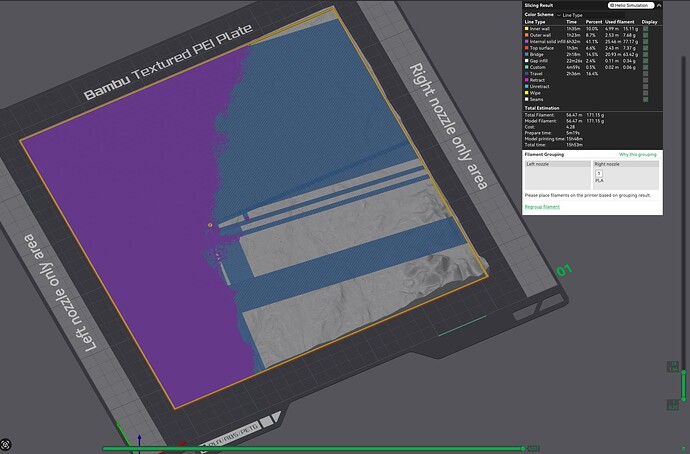
Task: Toggle display of Custom lines
Action: (x=646, y=67)
